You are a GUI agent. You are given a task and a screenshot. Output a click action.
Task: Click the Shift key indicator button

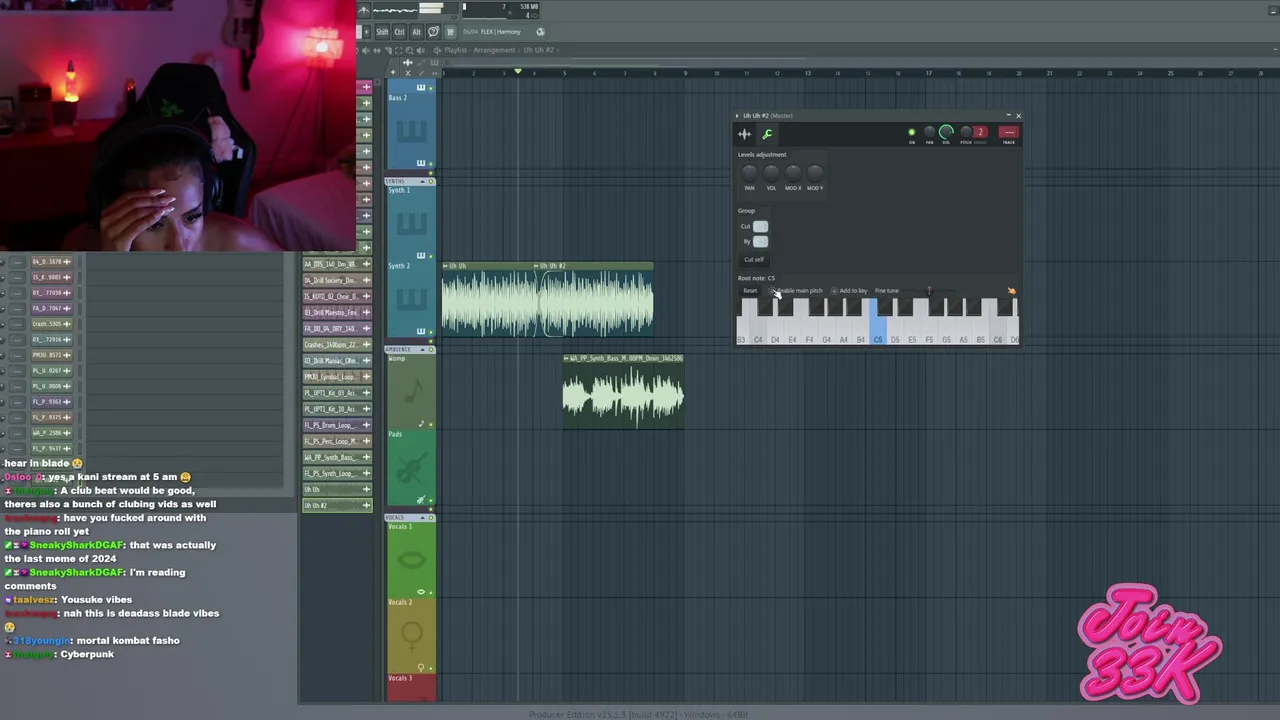point(382,32)
